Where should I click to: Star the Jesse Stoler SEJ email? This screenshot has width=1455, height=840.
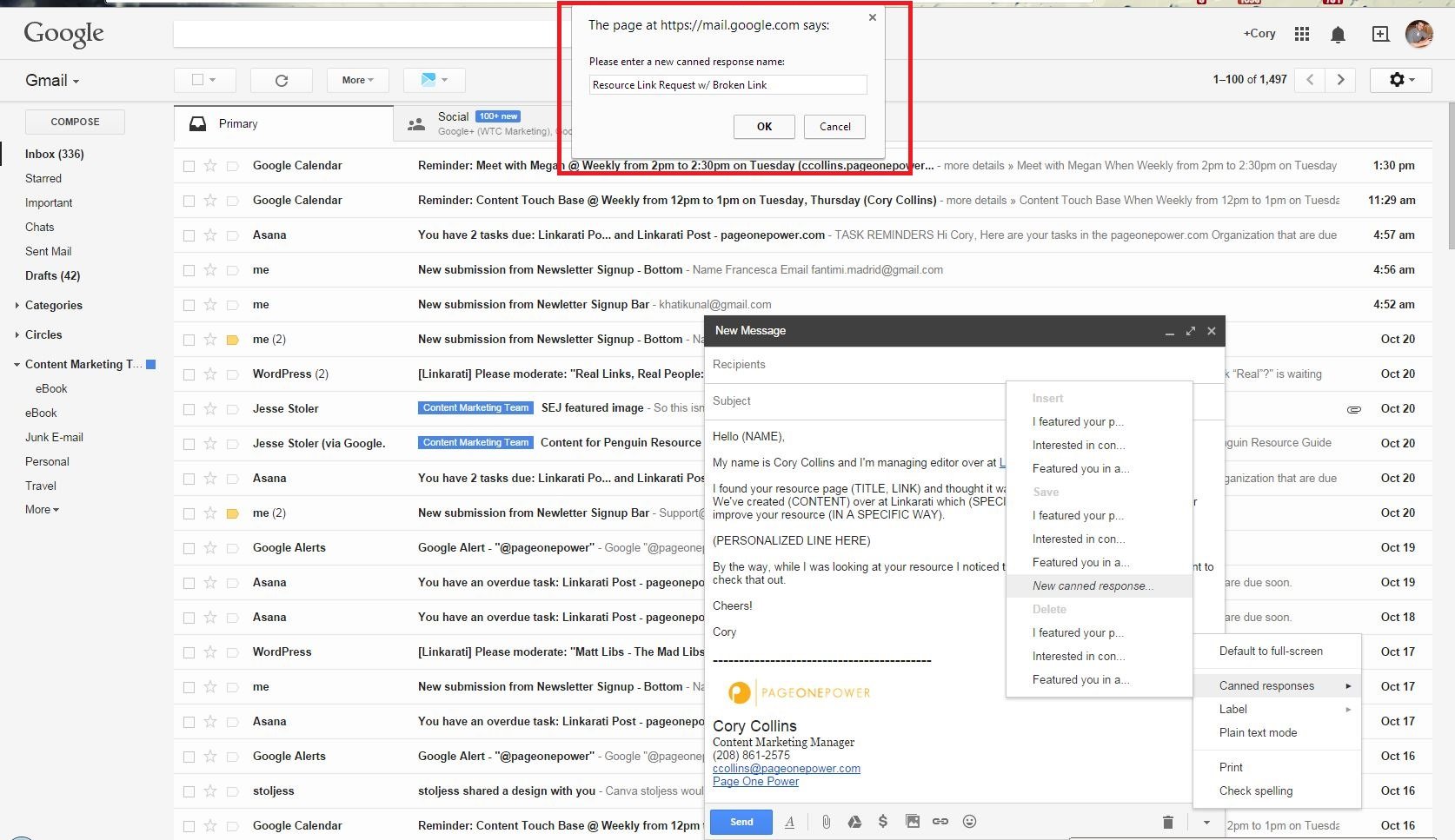click(210, 409)
